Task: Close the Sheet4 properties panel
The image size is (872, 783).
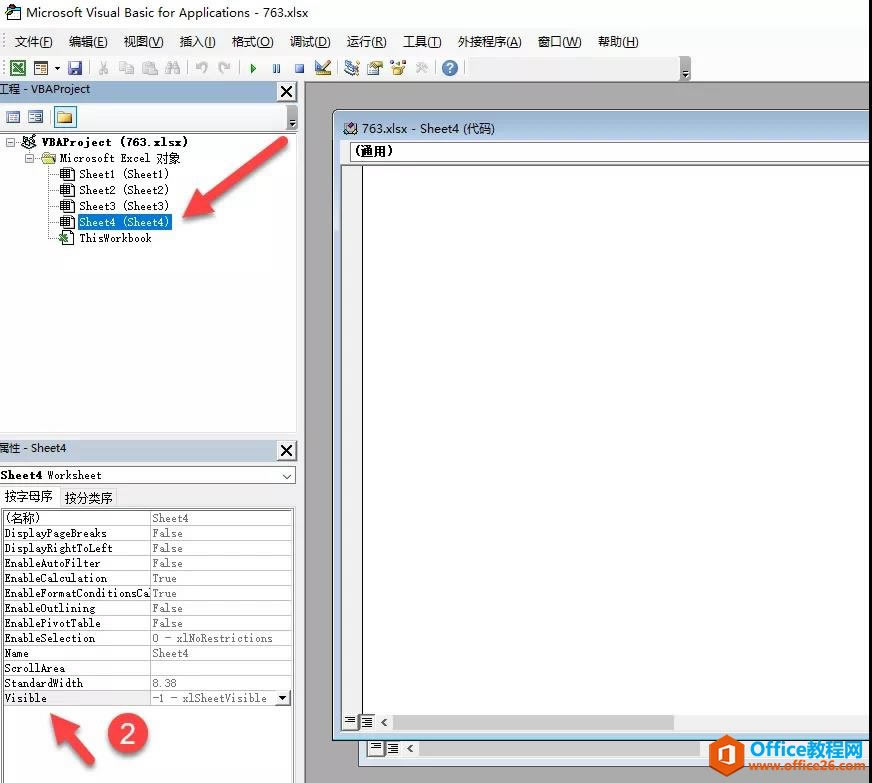Action: click(x=286, y=450)
